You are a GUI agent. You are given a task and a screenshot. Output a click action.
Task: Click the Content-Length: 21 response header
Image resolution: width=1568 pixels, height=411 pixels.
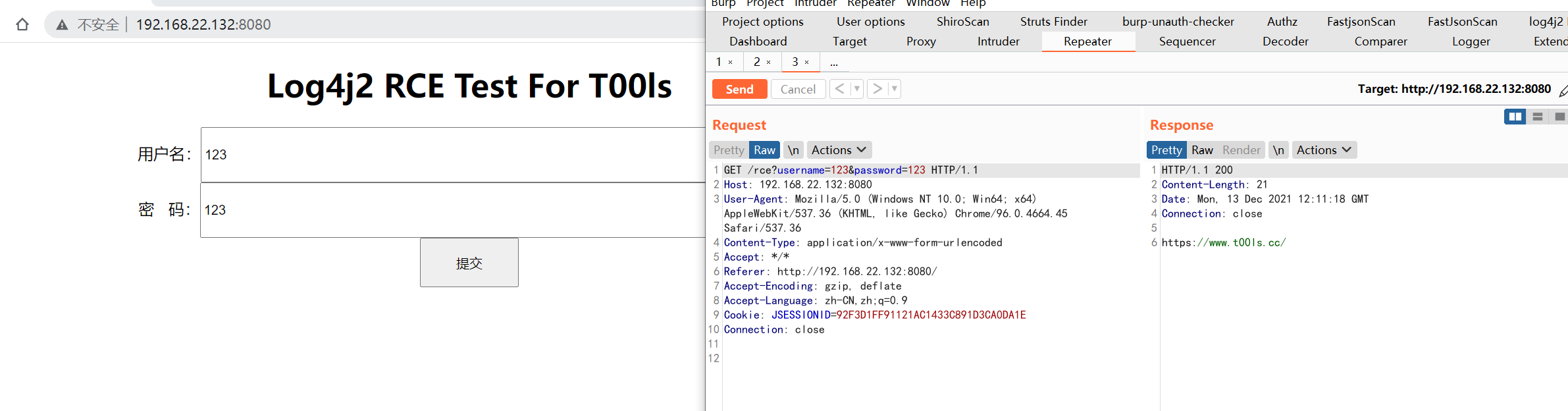click(1215, 184)
